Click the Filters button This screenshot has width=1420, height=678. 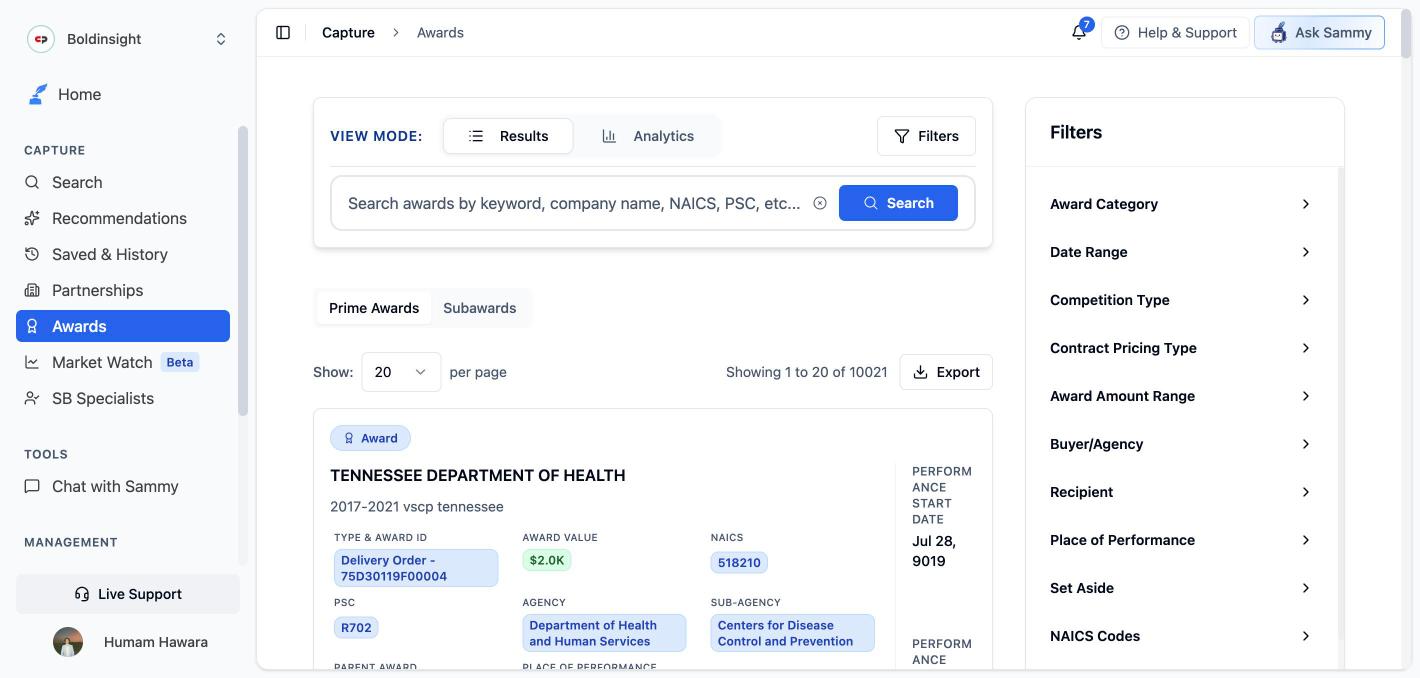[x=926, y=136]
